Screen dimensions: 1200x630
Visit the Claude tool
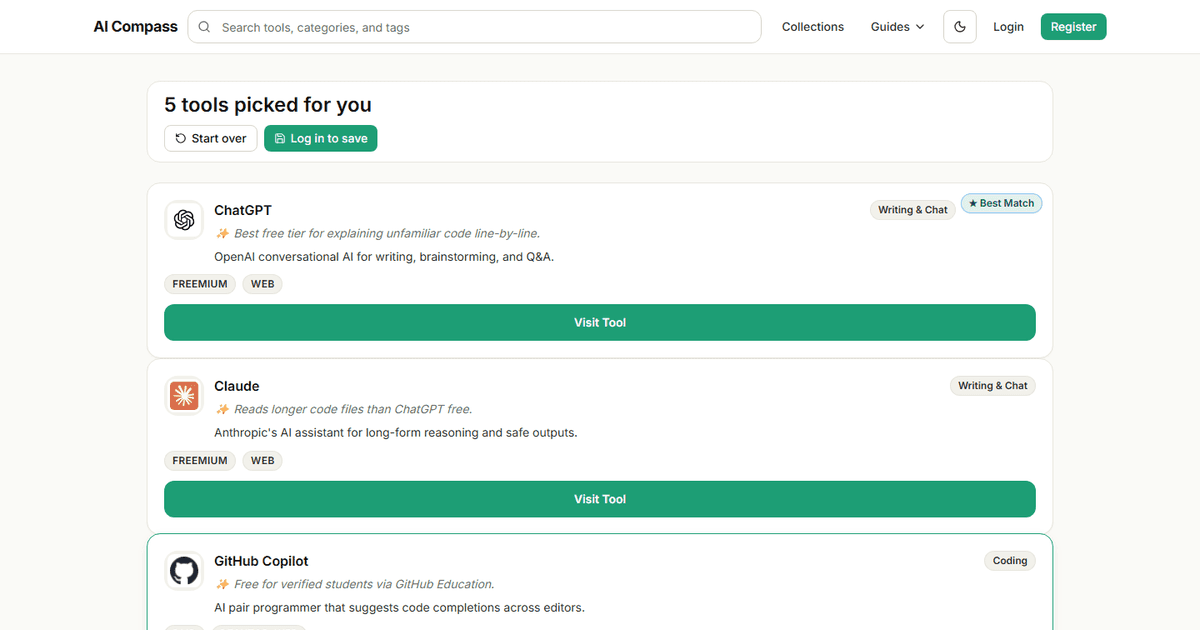point(600,499)
